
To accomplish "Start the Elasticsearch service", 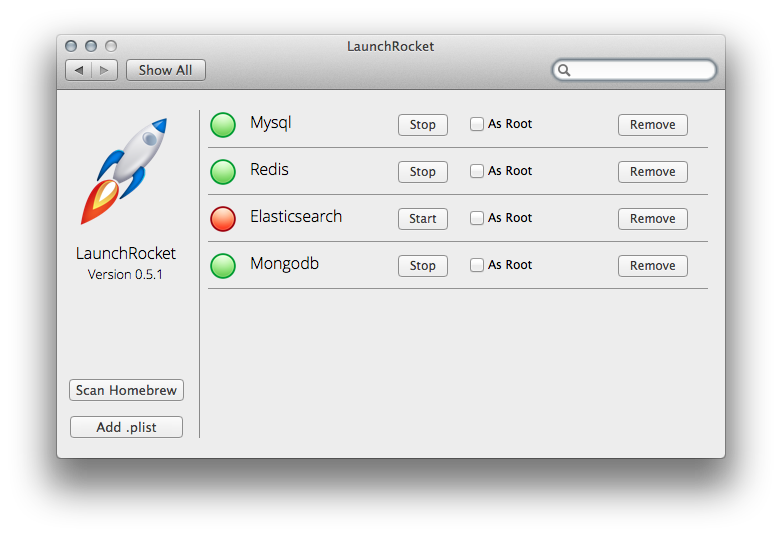I will [x=423, y=219].
